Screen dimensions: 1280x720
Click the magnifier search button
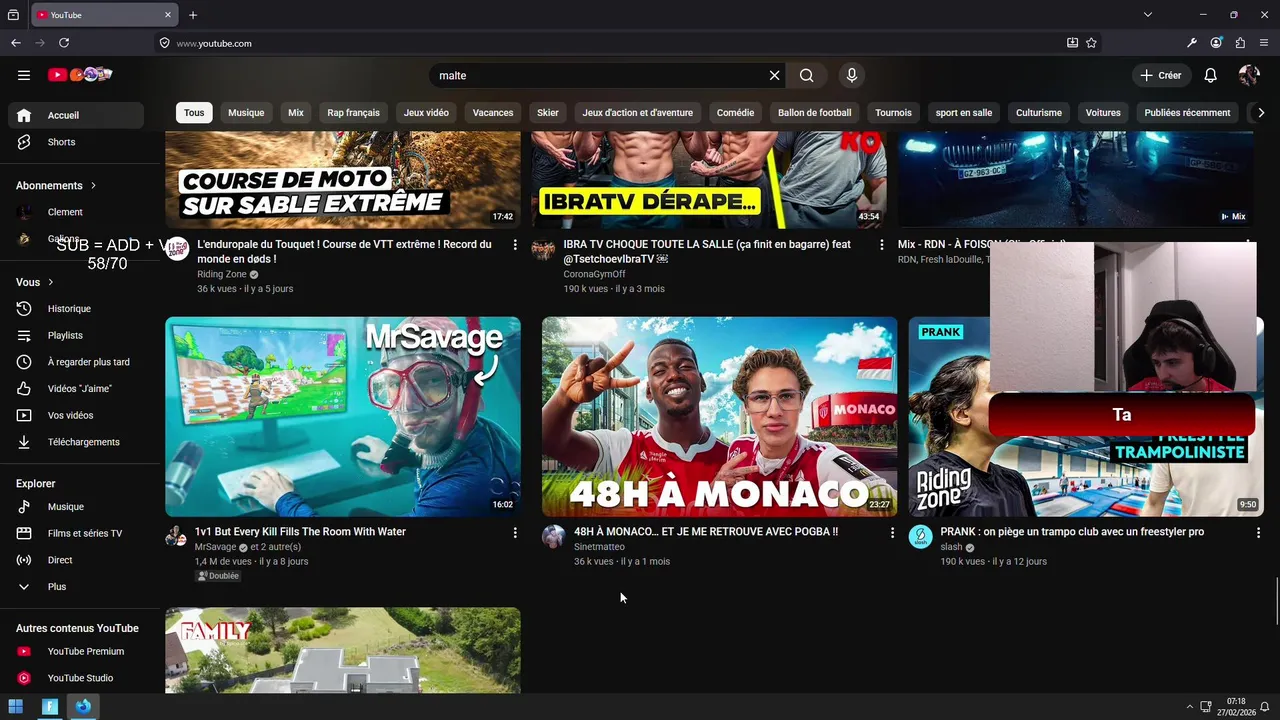[807, 75]
